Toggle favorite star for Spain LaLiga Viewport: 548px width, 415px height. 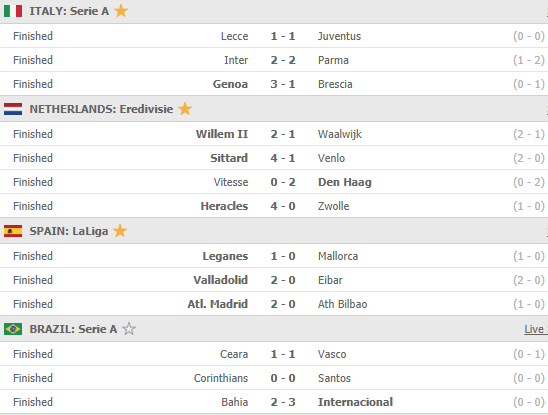(x=120, y=231)
